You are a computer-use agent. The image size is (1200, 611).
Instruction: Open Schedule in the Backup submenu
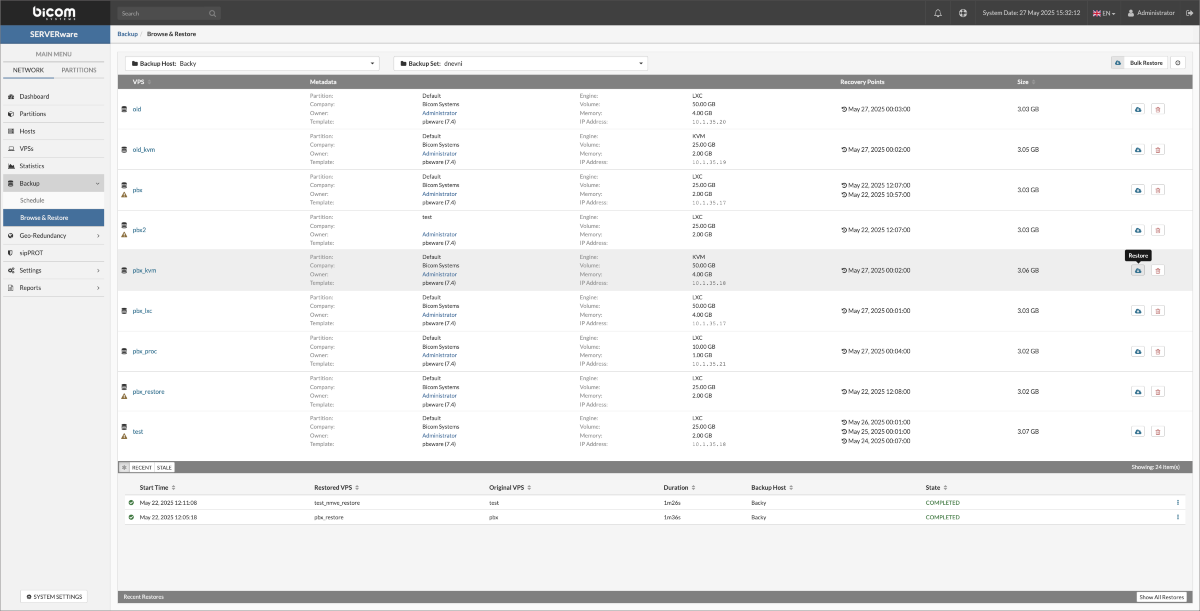(x=33, y=201)
